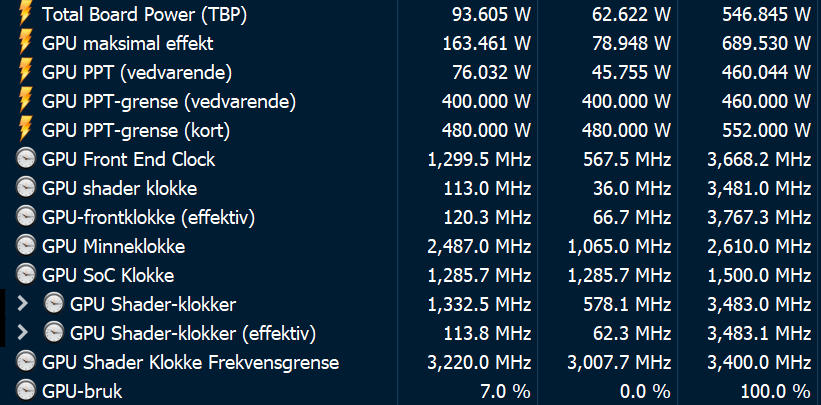Expand the GPU Shader-klokker (effektiv) group
The width and height of the screenshot is (821, 405).
[22, 332]
